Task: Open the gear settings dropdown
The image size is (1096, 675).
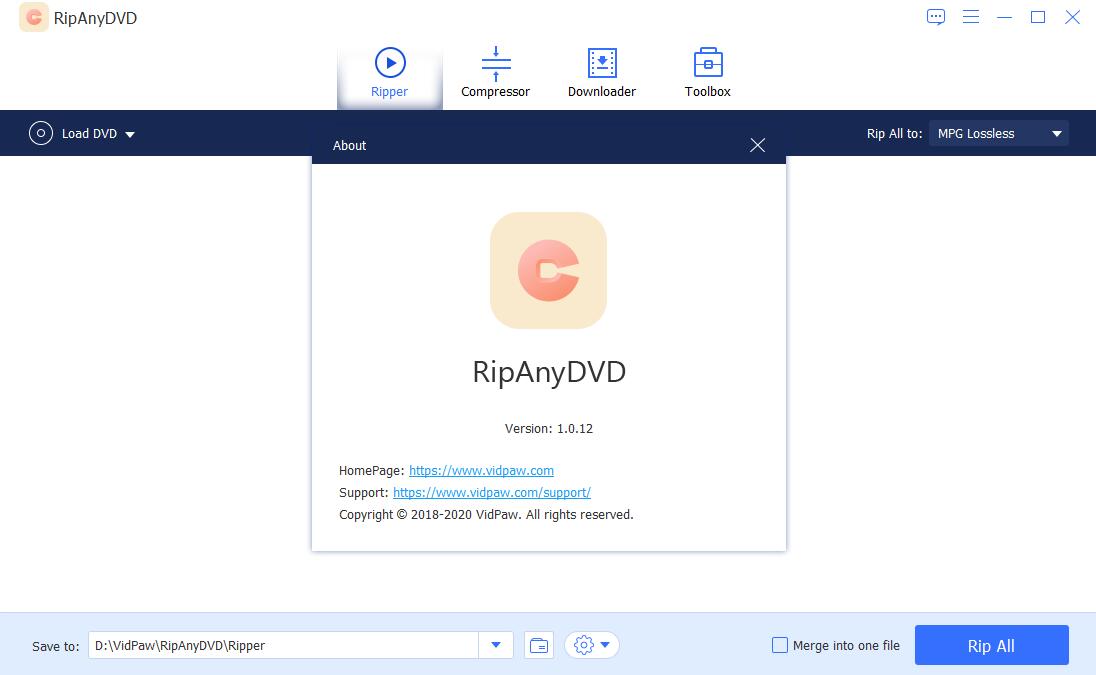Action: click(592, 645)
